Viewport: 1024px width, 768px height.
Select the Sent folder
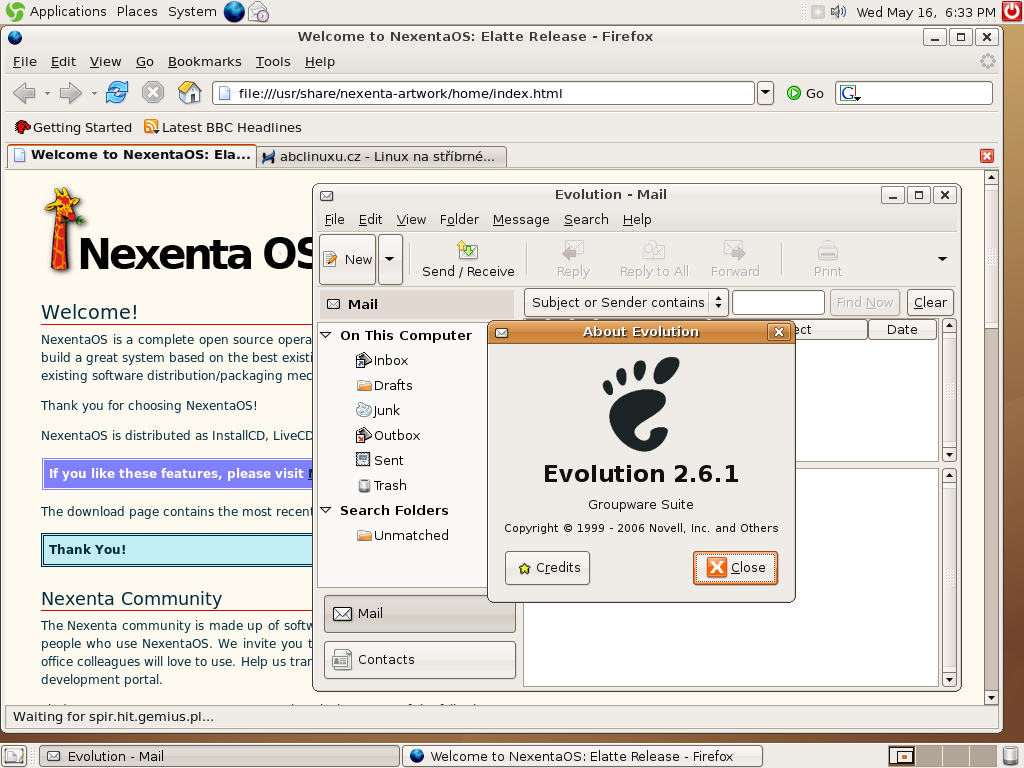[x=379, y=460]
